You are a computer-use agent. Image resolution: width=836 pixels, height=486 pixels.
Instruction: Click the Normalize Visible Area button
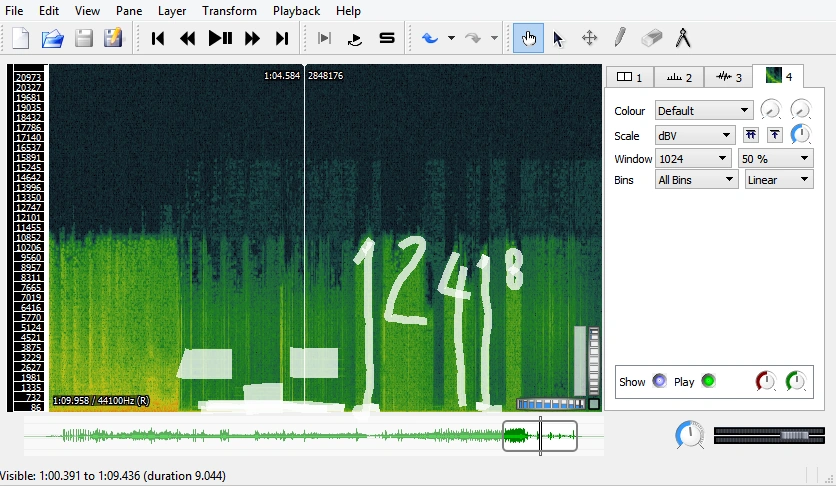(774, 135)
